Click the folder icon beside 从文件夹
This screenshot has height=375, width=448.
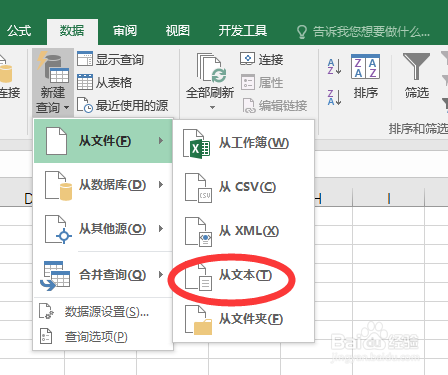coord(198,320)
